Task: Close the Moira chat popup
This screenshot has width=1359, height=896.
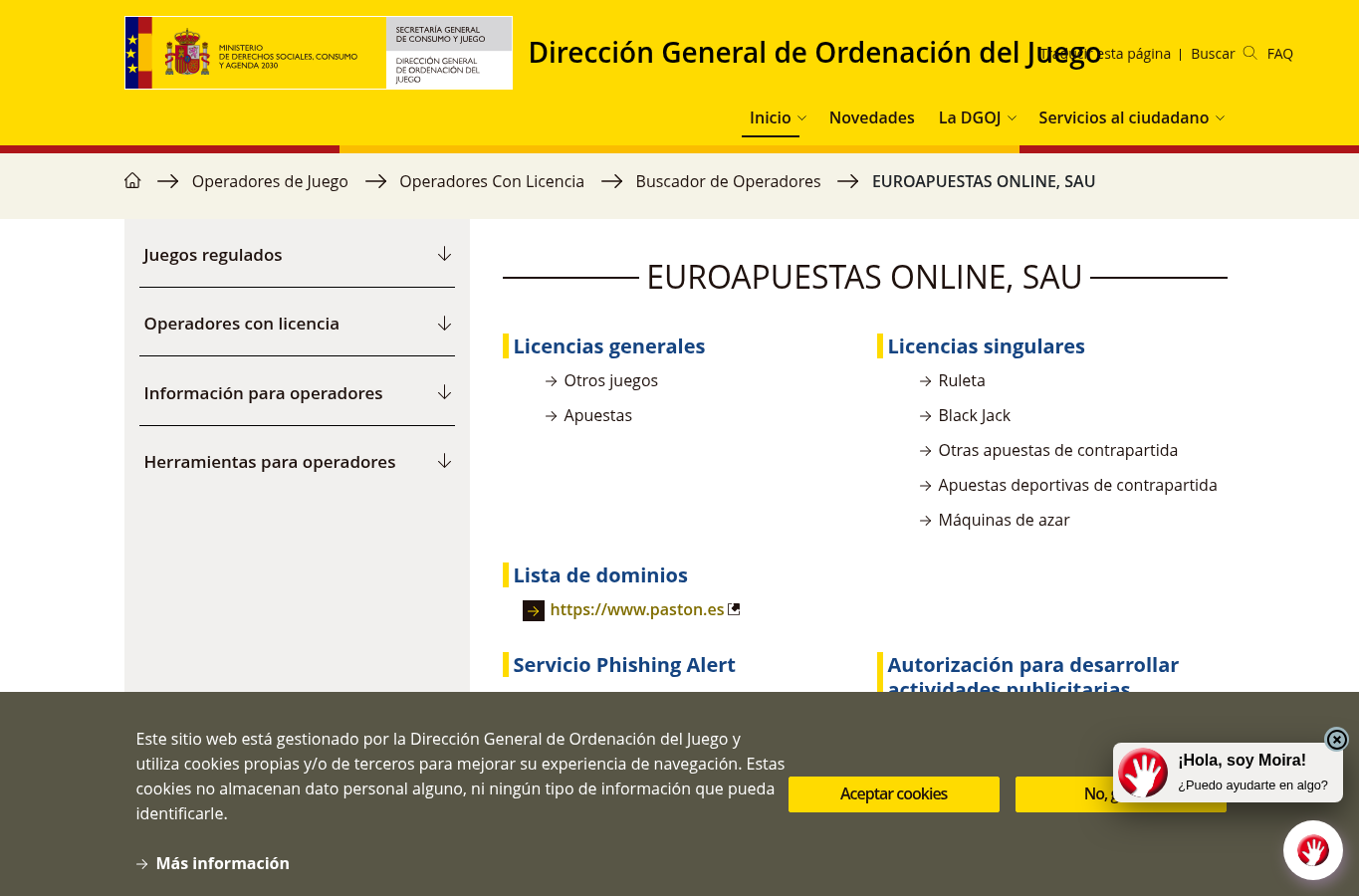Action: coord(1336,739)
